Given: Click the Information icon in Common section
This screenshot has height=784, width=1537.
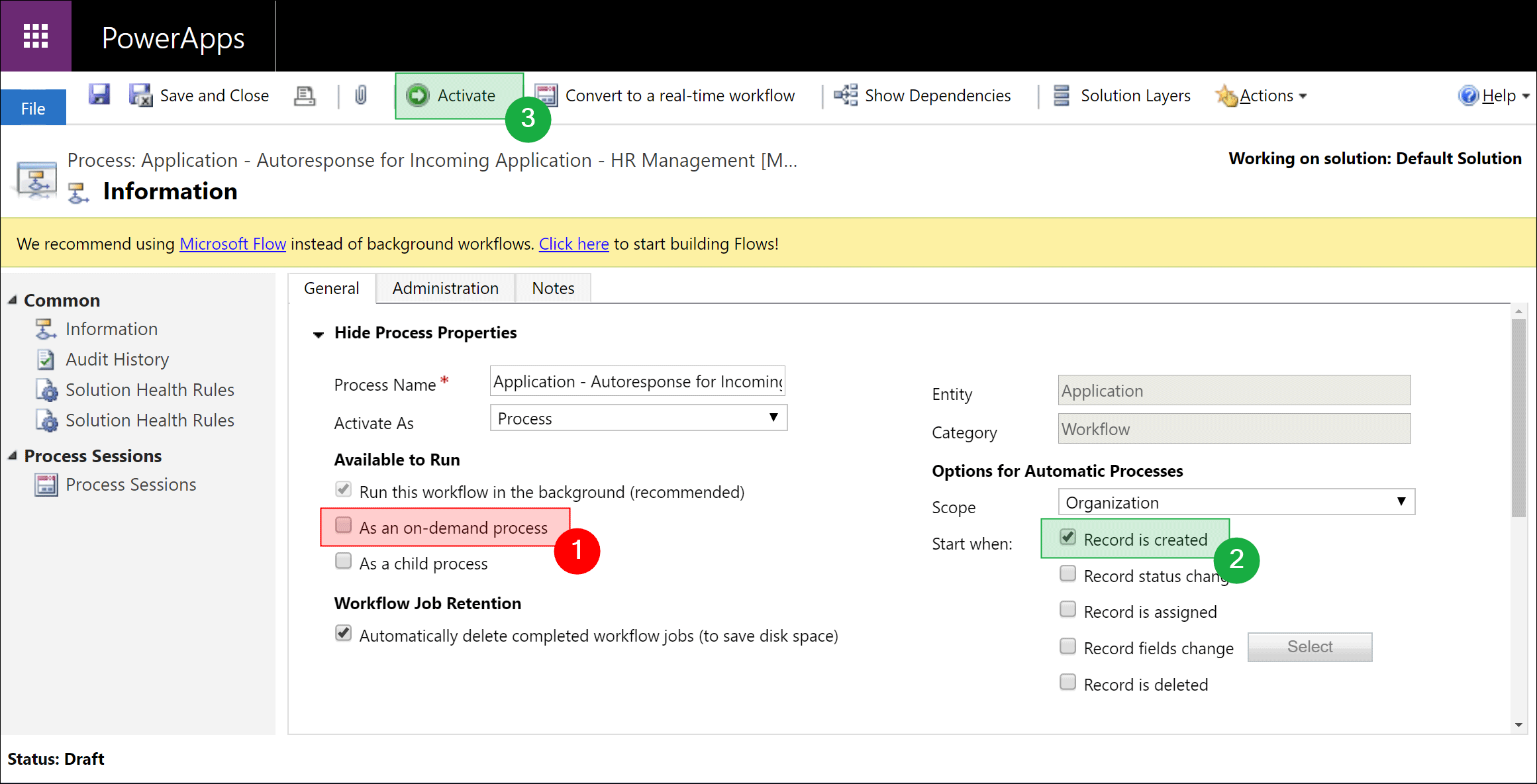Looking at the screenshot, I should [46, 329].
